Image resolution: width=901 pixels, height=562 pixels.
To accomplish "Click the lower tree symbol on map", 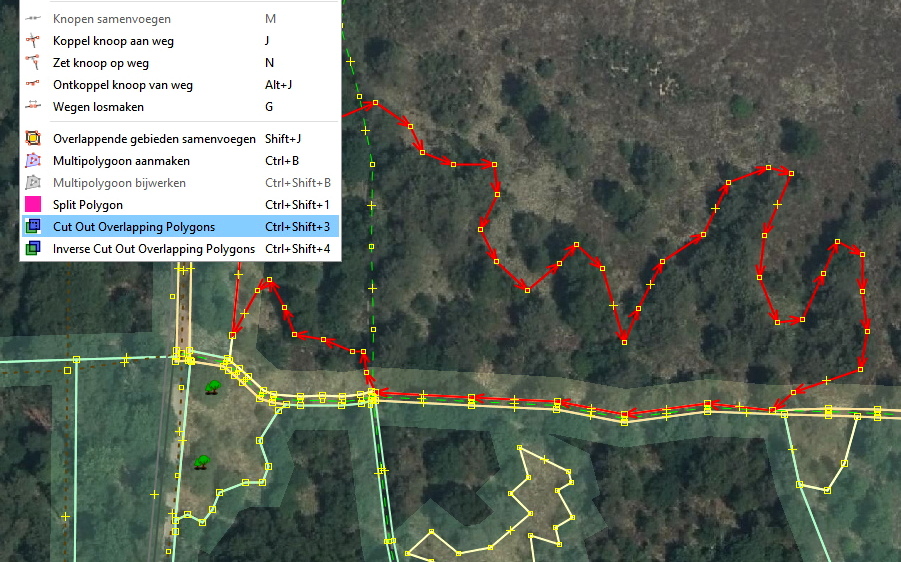I will point(201,462).
